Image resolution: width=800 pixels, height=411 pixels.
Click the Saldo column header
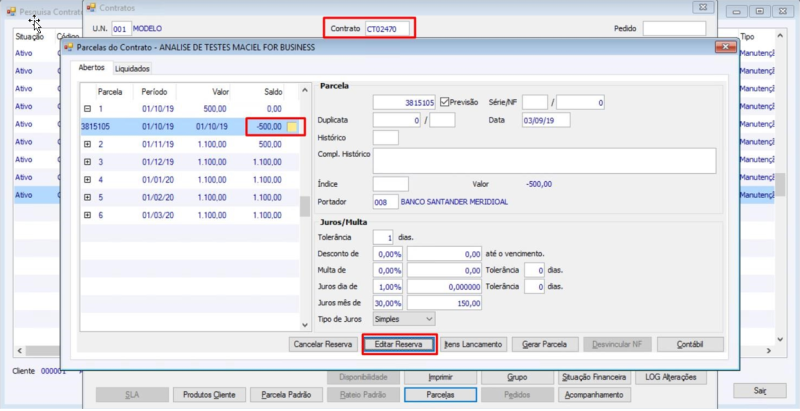[x=273, y=92]
